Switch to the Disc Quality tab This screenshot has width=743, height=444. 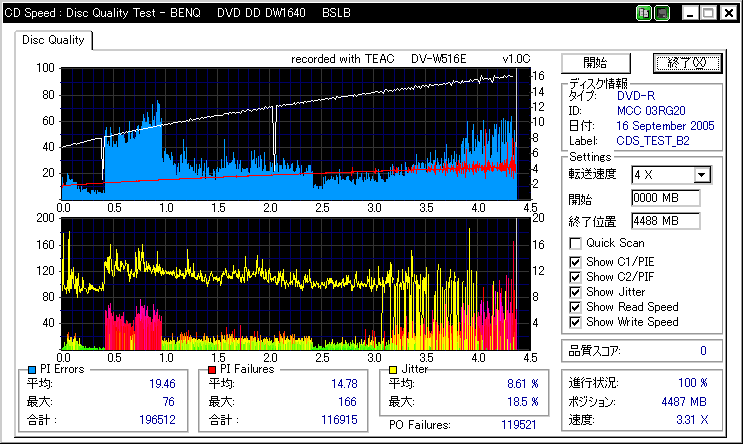(53, 40)
